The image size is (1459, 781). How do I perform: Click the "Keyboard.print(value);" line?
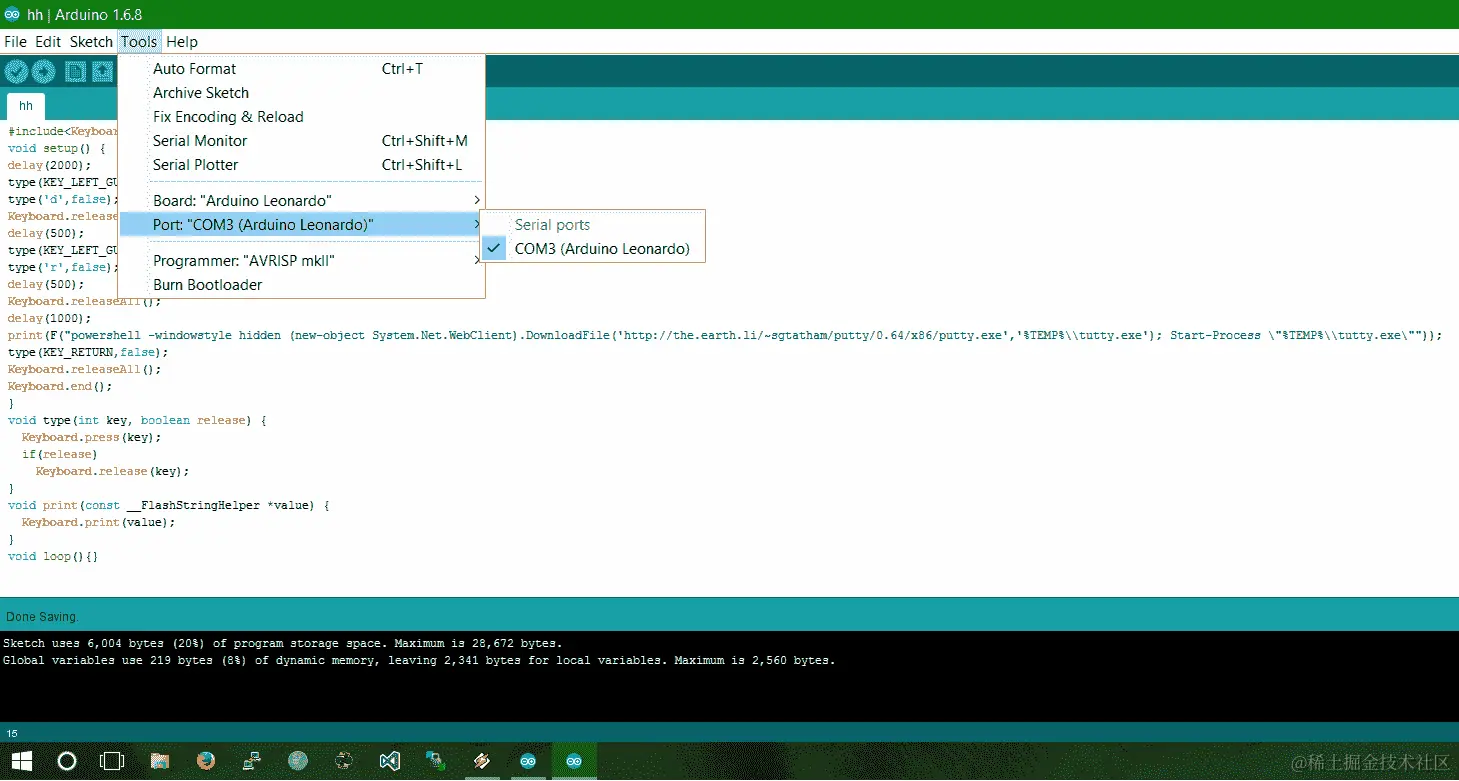click(x=98, y=522)
